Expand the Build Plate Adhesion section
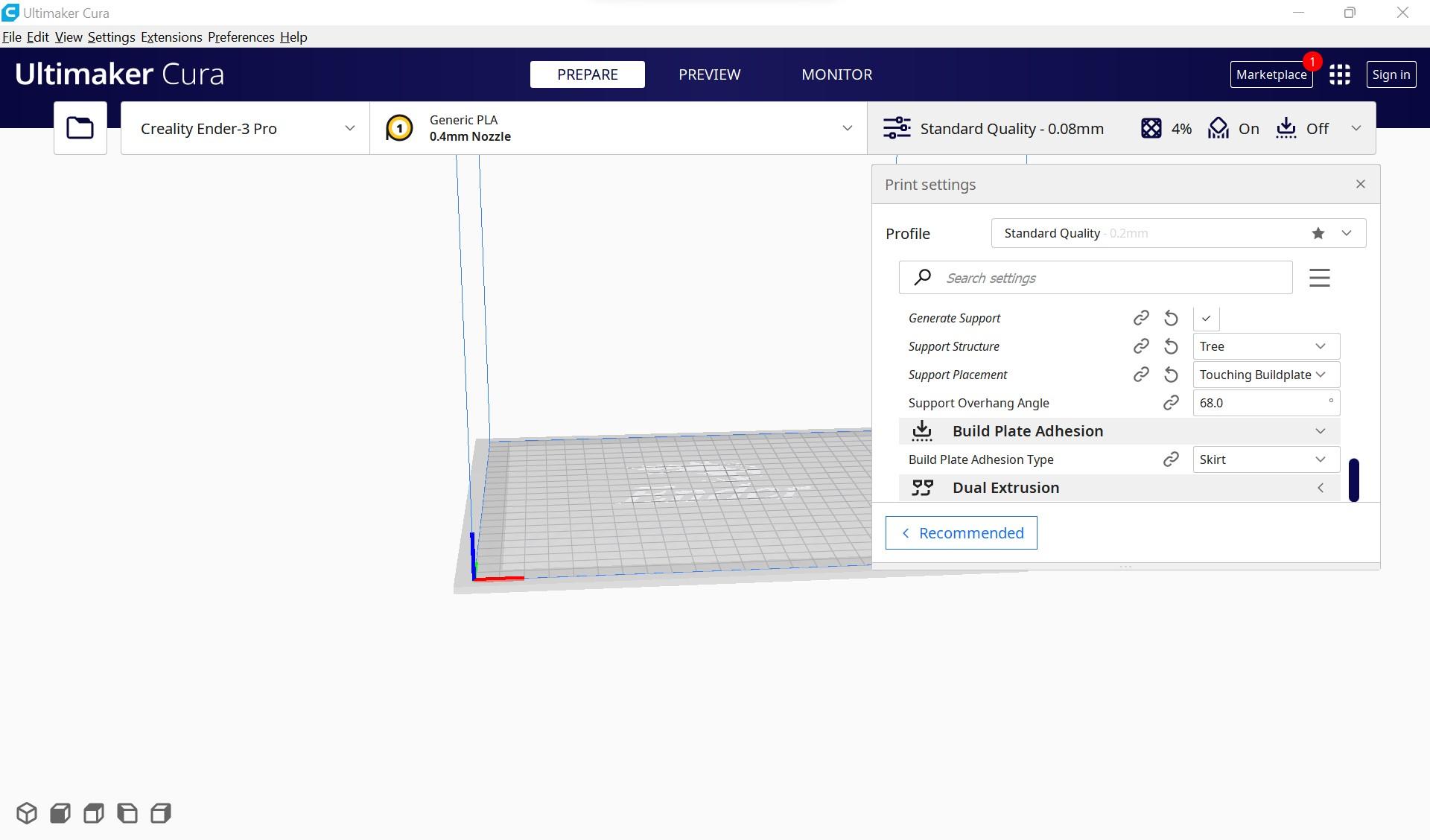This screenshot has width=1430, height=840. tap(1322, 430)
